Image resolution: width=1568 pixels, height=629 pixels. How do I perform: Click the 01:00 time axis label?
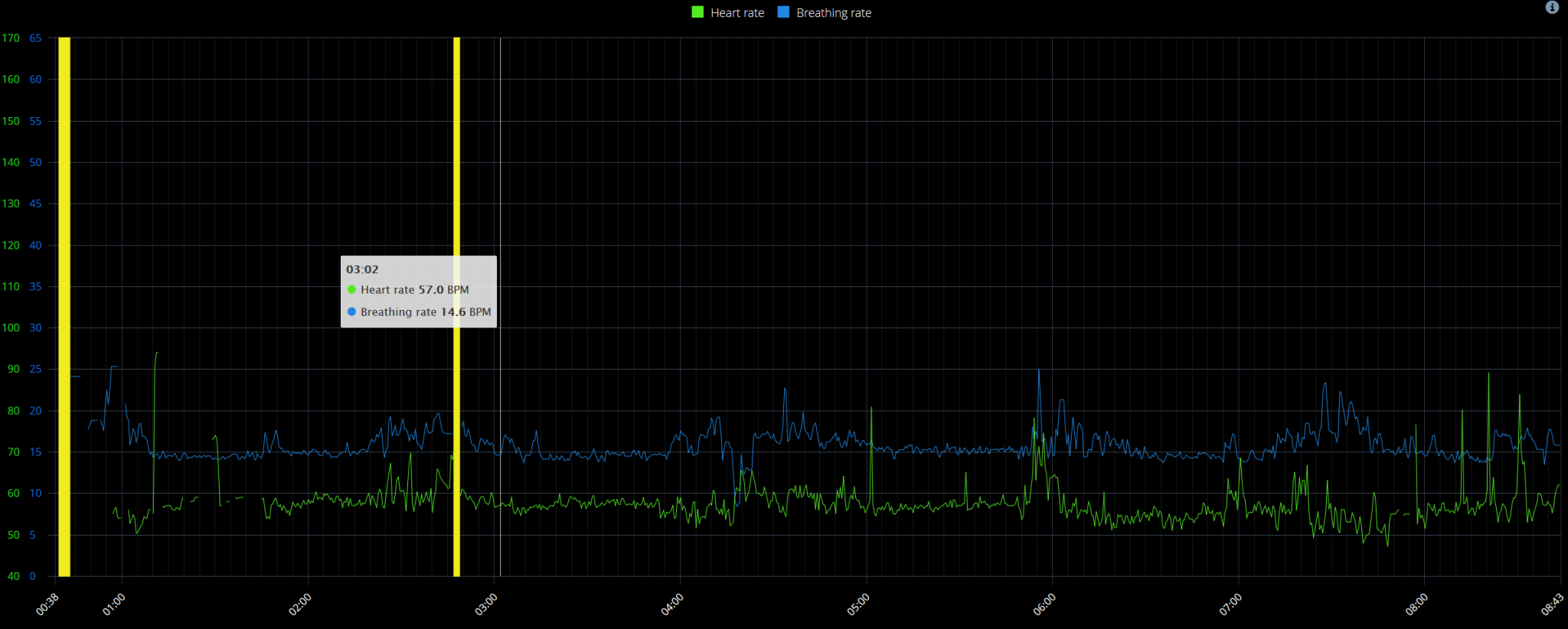[113, 605]
